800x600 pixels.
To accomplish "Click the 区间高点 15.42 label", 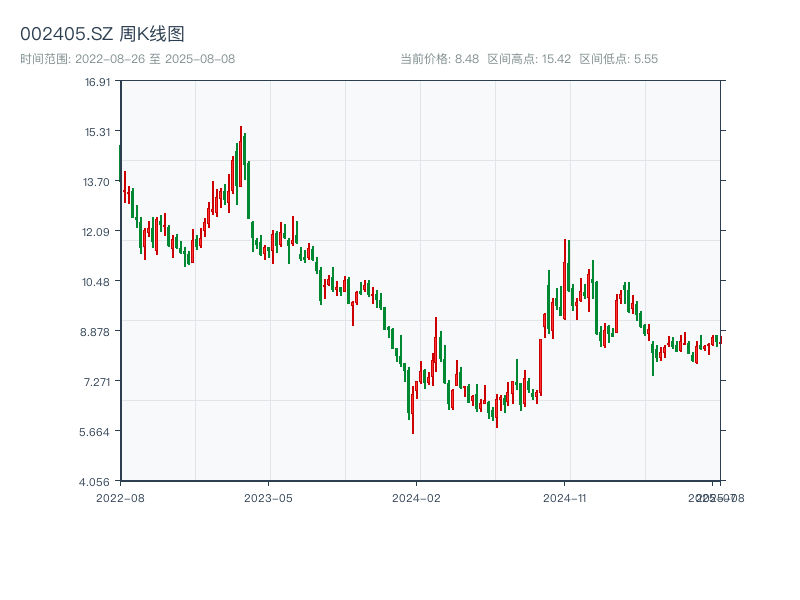I will pos(528,59).
